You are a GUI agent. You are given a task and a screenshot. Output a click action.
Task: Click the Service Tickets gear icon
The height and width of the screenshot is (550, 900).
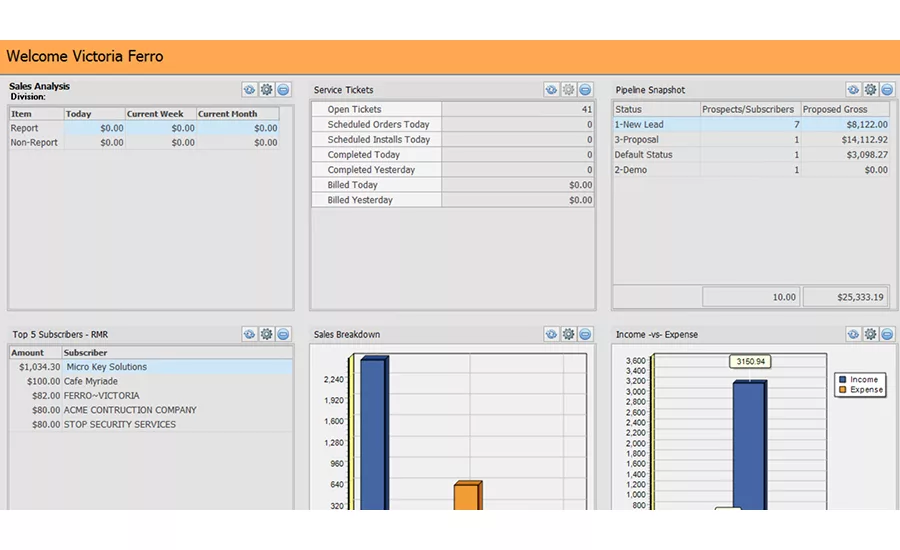[568, 90]
